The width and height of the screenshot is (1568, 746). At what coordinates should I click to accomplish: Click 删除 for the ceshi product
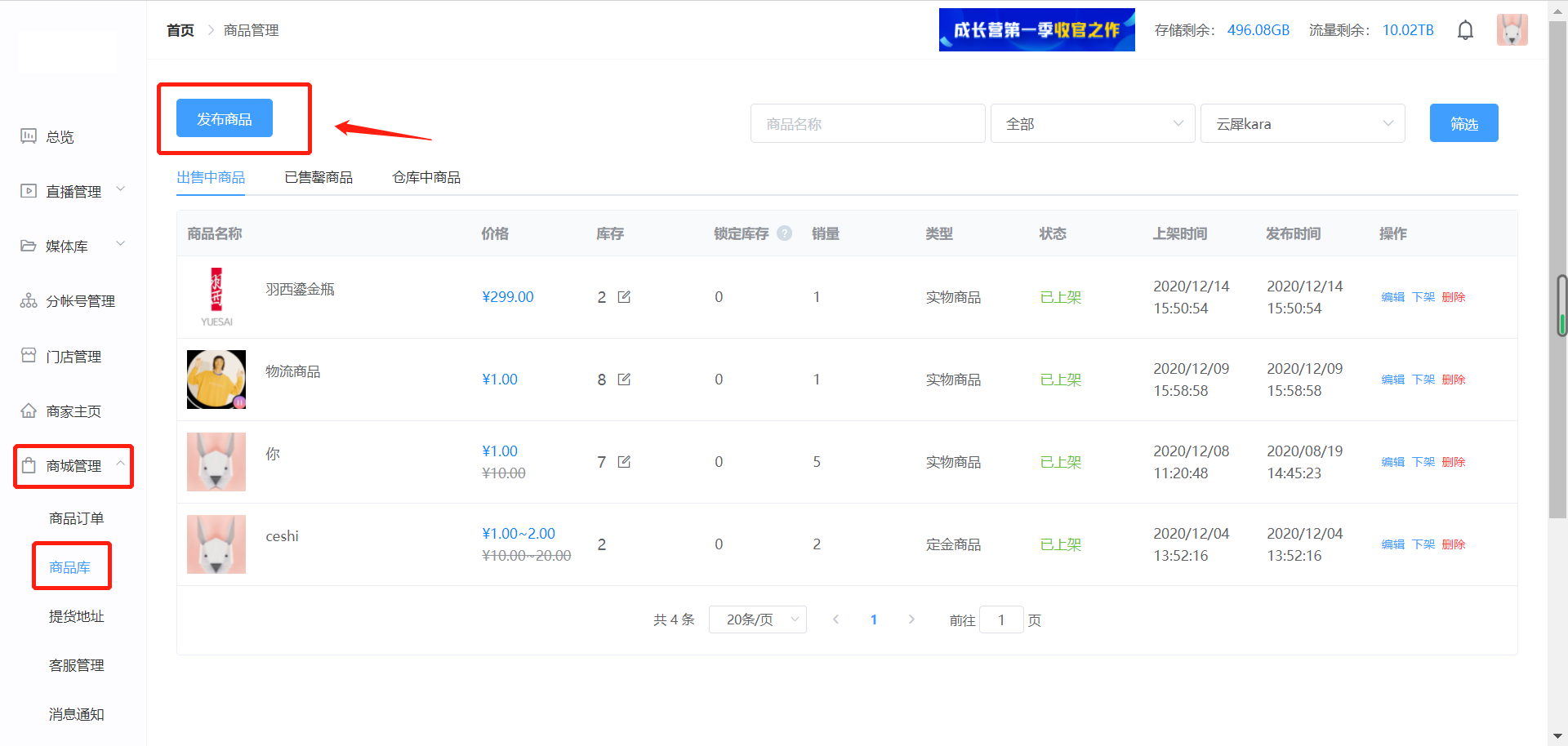pyautogui.click(x=1454, y=544)
